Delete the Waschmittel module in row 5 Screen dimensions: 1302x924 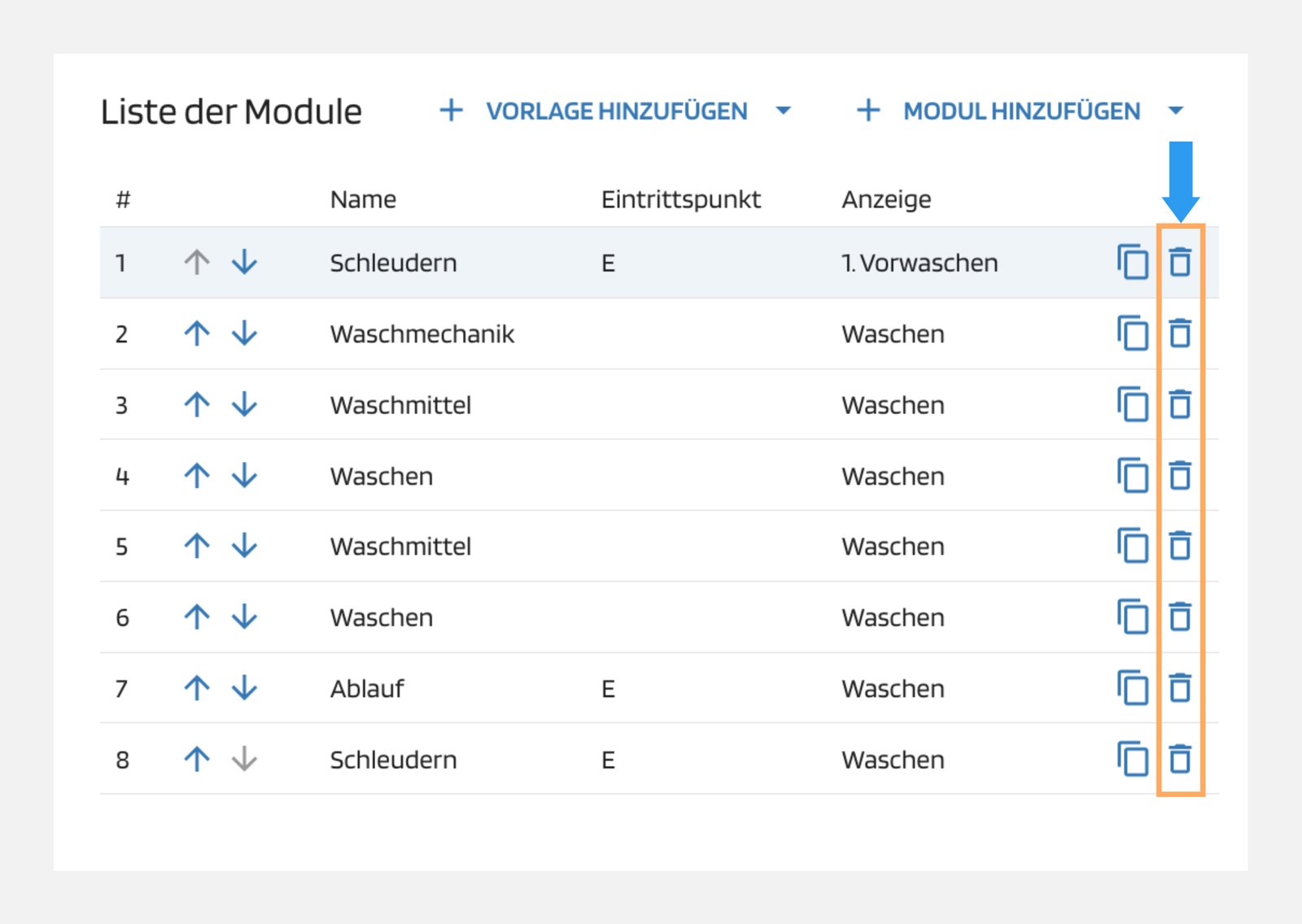1179,546
